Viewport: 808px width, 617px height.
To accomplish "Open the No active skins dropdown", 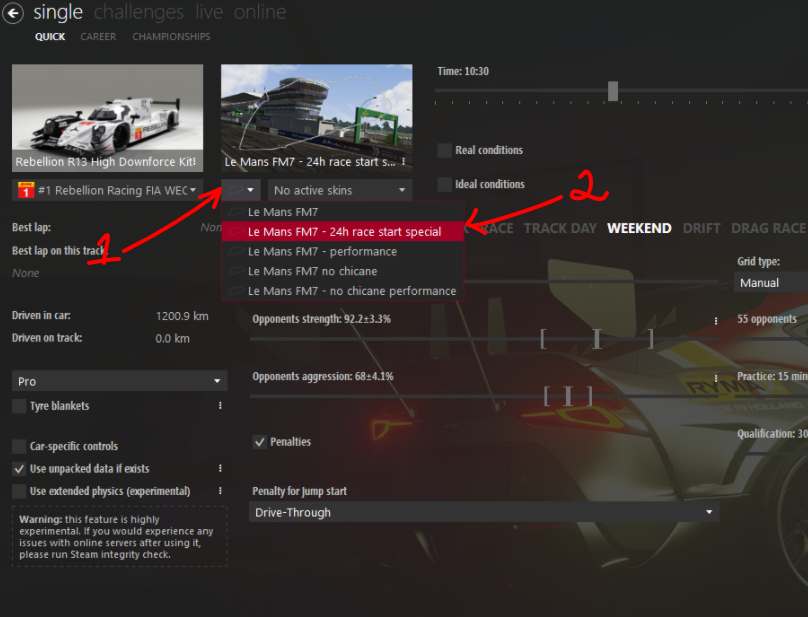I will (x=340, y=190).
